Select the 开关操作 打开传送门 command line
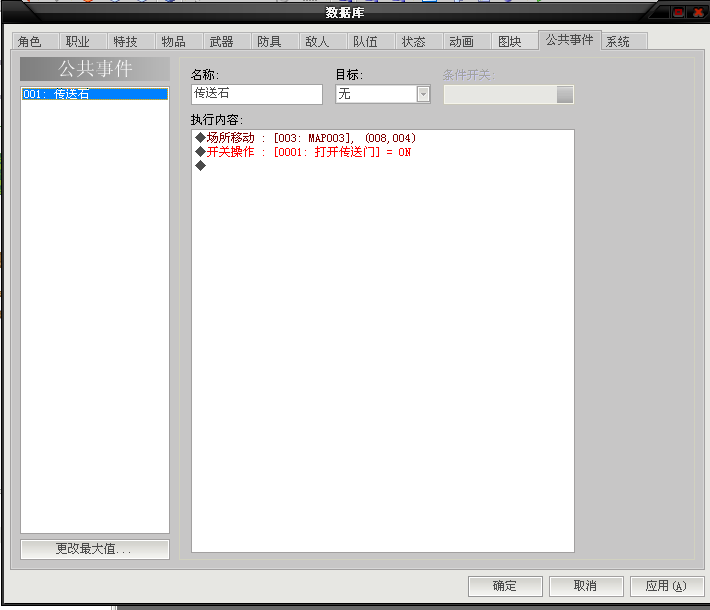Image resolution: width=710 pixels, height=610 pixels. [x=303, y=152]
